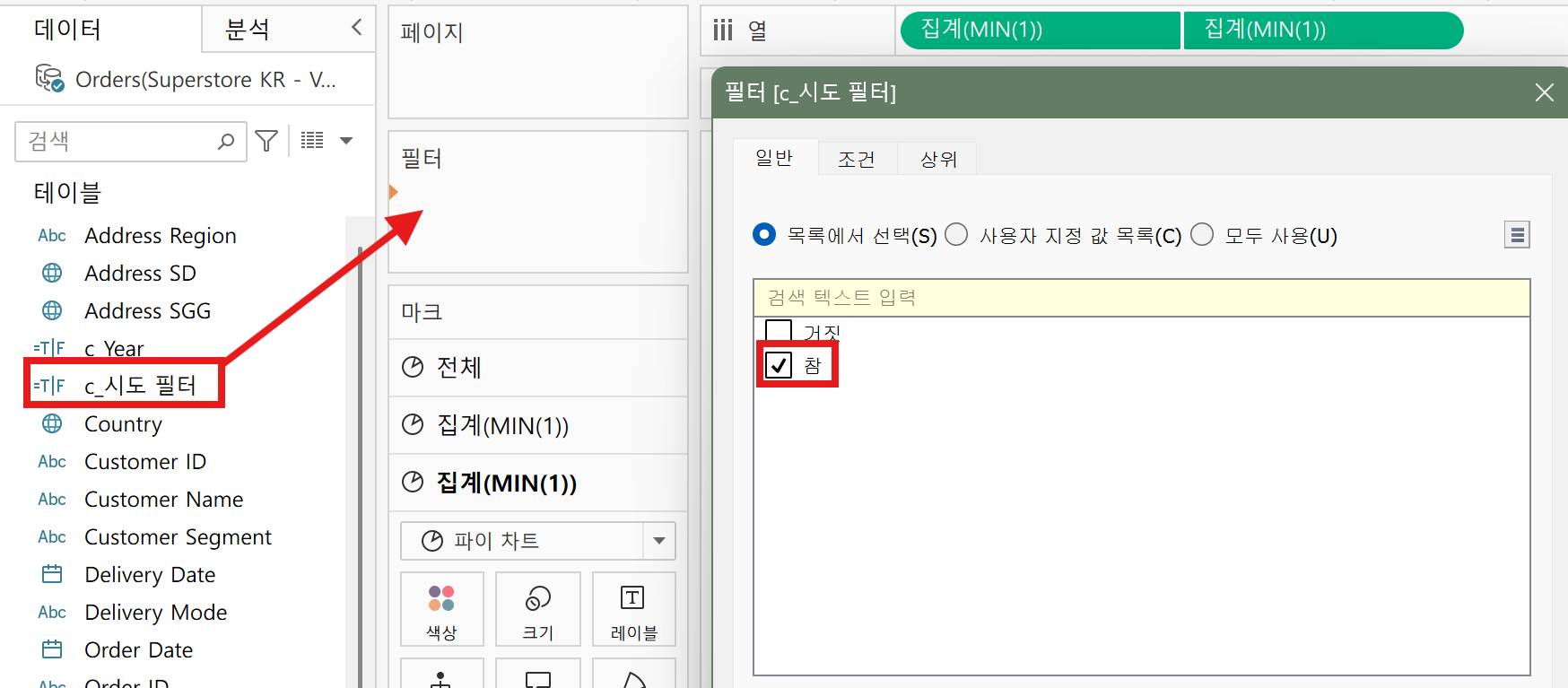Click the list view icon in data pane

[312, 140]
